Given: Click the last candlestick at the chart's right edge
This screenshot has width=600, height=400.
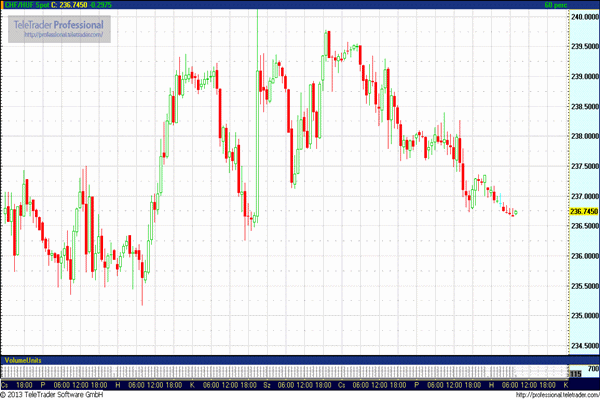Looking at the screenshot, I should point(515,212).
